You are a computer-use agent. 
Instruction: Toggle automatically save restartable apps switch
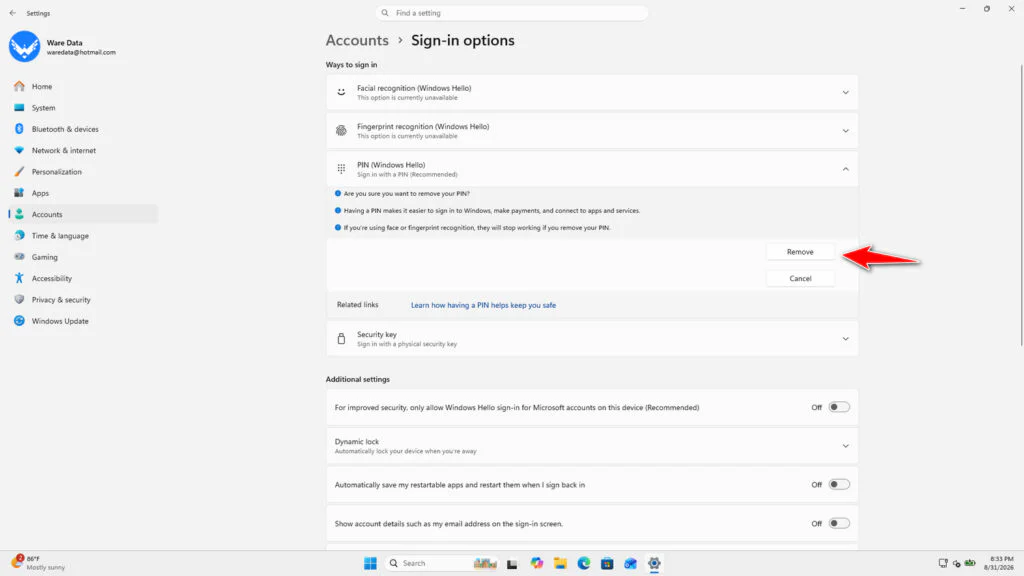tap(839, 485)
